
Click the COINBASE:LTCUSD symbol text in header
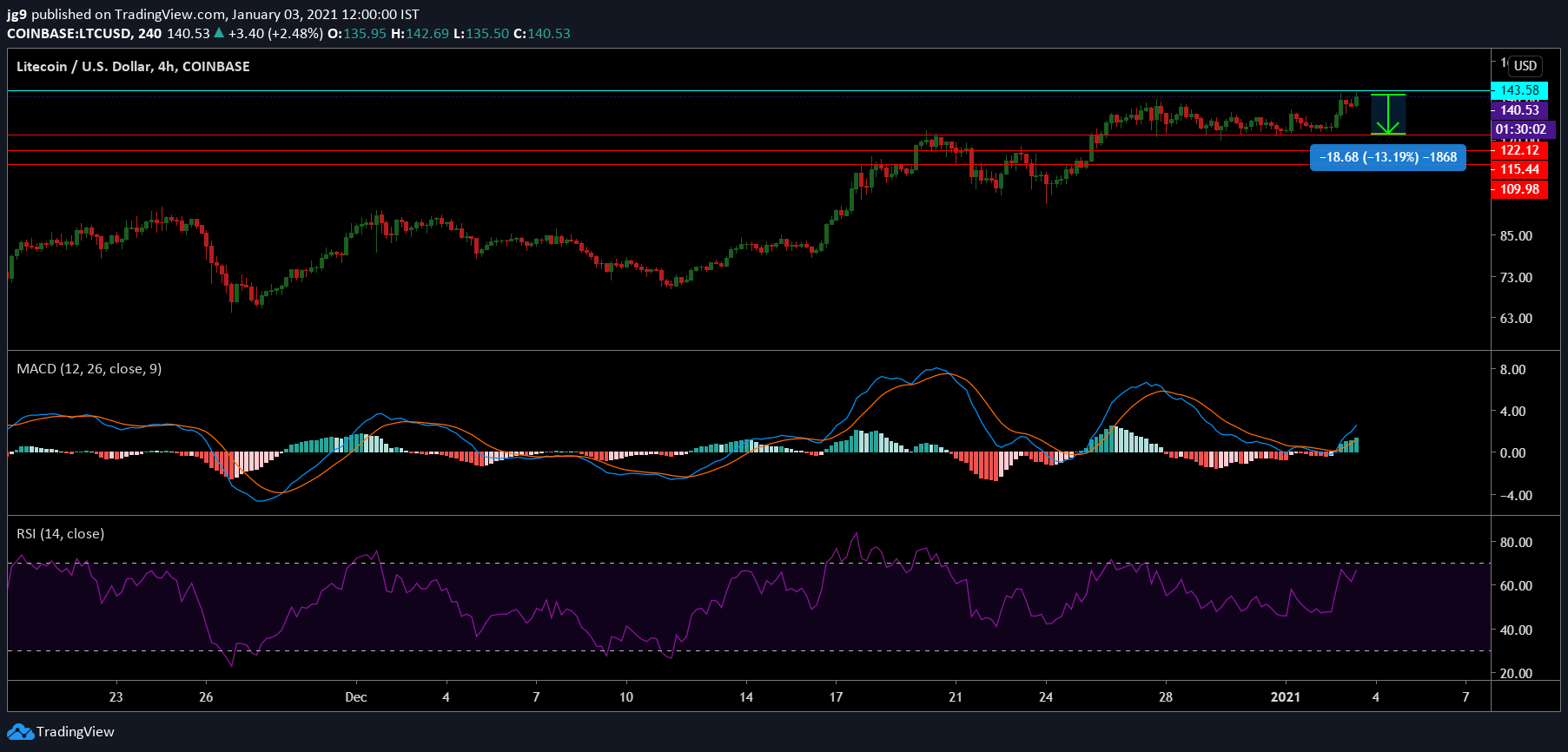point(69,34)
